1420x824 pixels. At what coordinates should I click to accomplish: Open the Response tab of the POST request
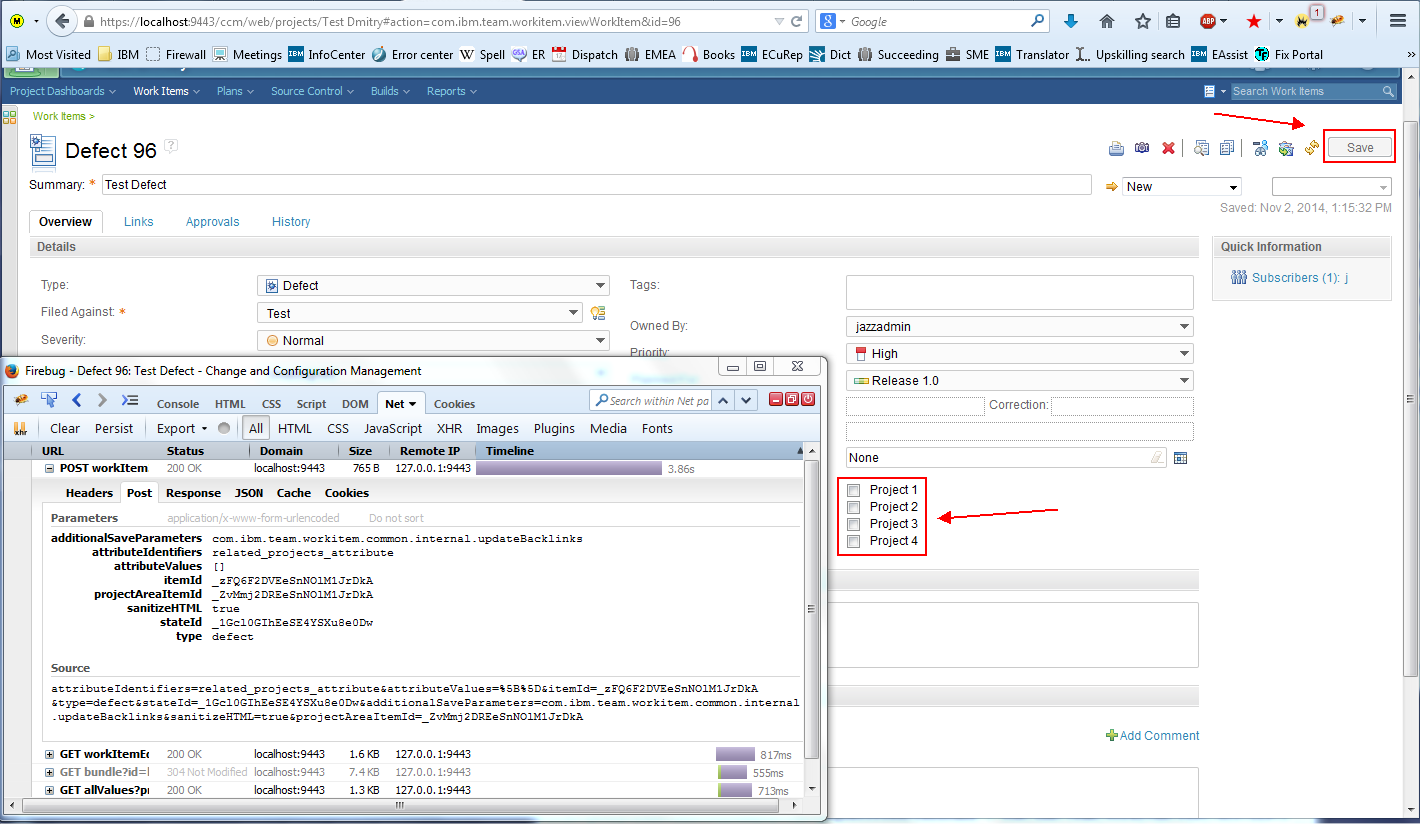193,493
